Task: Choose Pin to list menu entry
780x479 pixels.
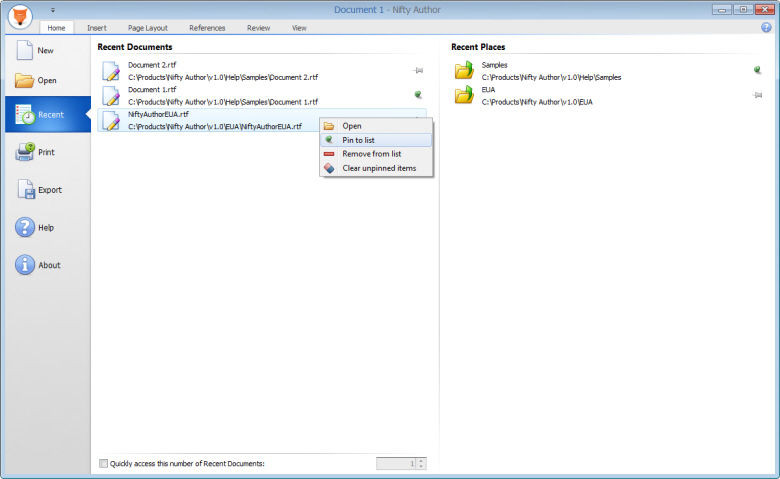Action: (x=376, y=140)
